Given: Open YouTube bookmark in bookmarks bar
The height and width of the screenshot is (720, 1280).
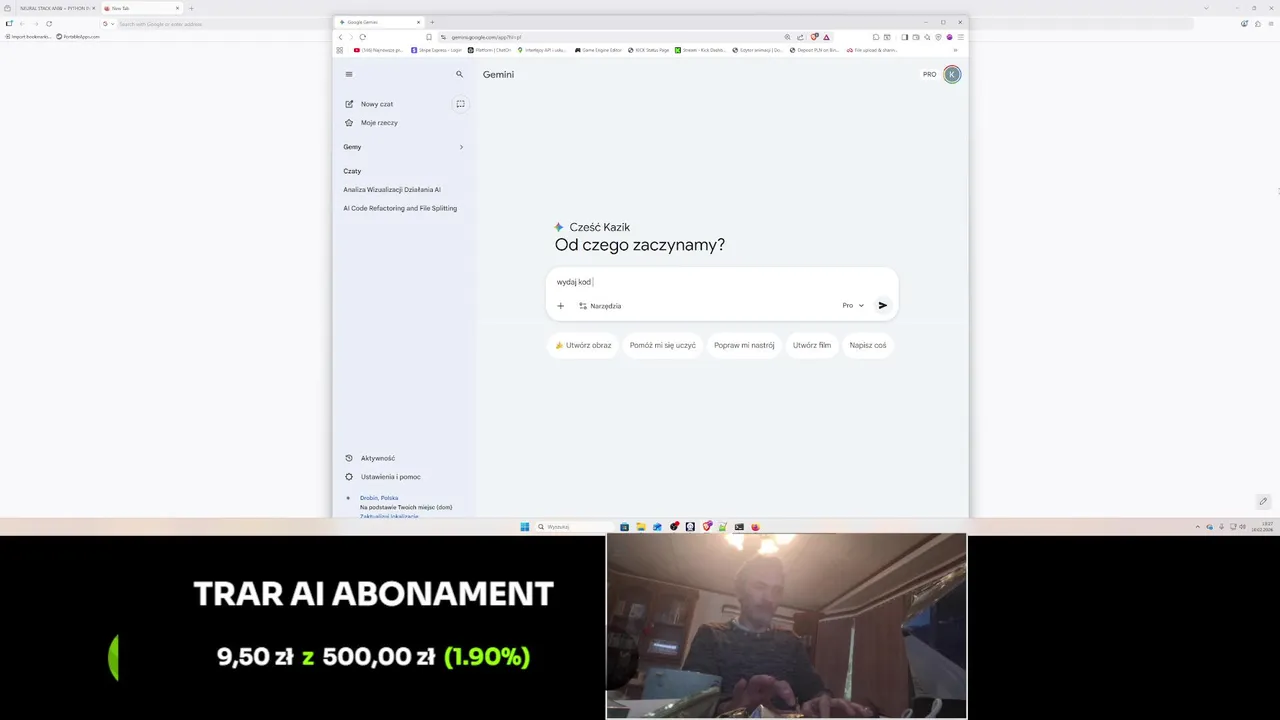Looking at the screenshot, I should (x=378, y=50).
